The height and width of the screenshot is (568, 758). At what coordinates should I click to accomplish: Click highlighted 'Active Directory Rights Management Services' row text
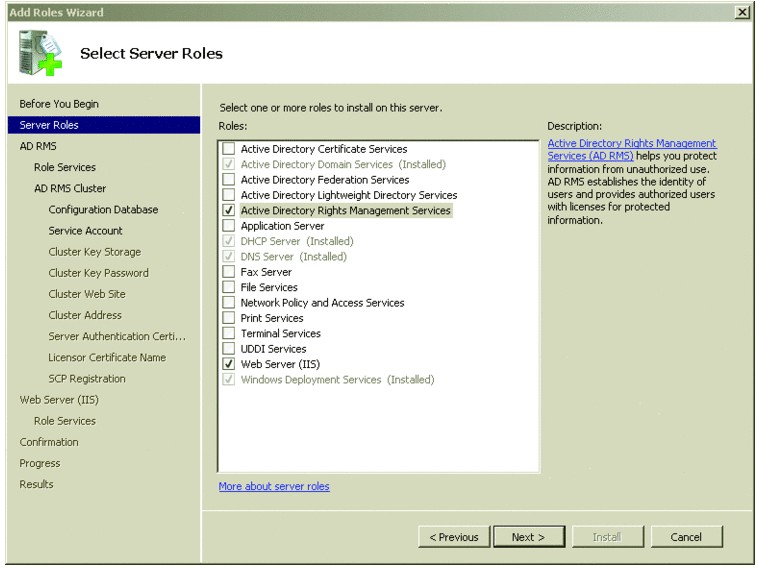coord(346,210)
